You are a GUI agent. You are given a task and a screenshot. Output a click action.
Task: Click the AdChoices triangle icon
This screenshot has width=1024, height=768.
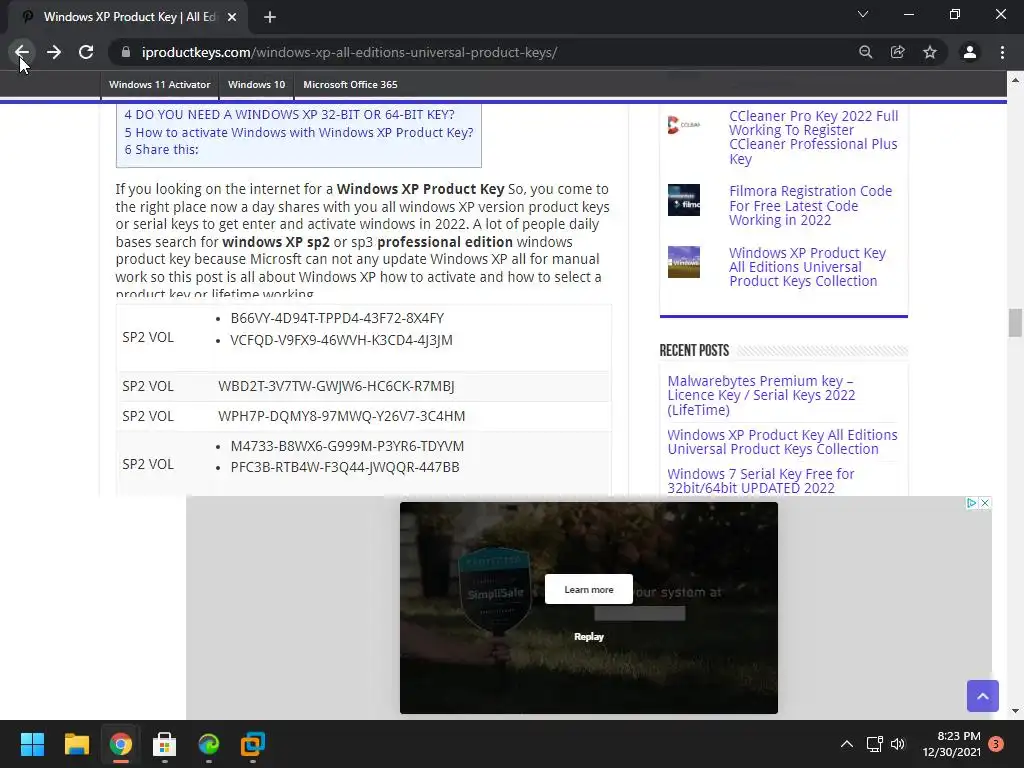click(x=972, y=503)
